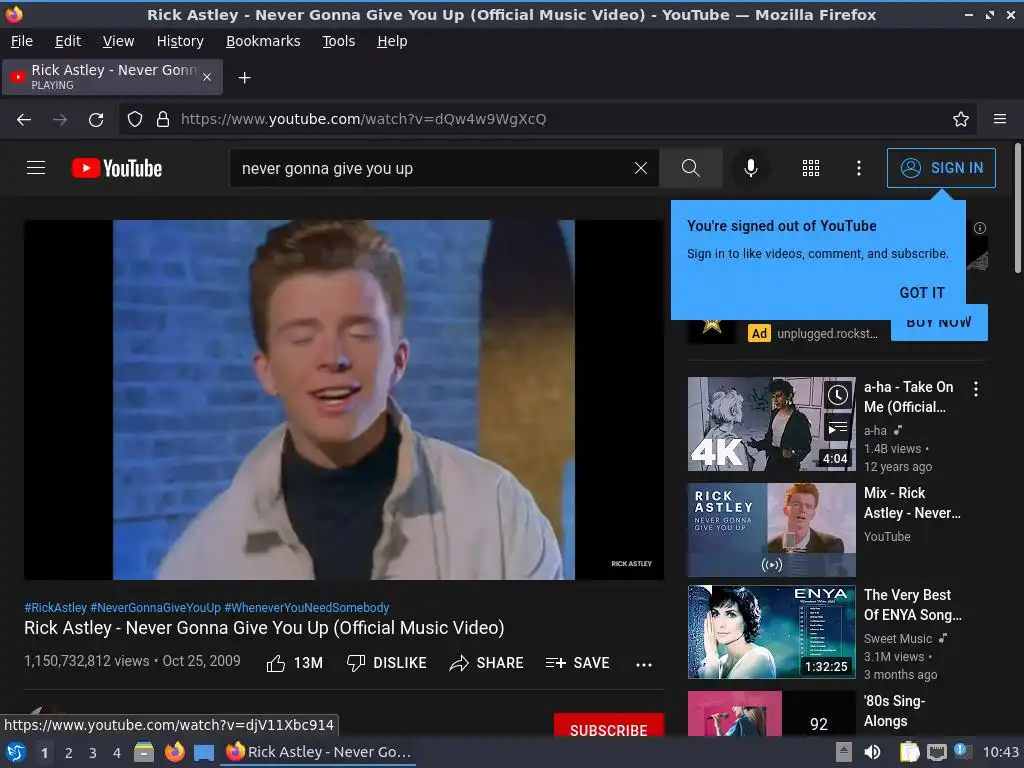Open the View menu
Viewport: 1024px width, 768px height.
point(118,41)
